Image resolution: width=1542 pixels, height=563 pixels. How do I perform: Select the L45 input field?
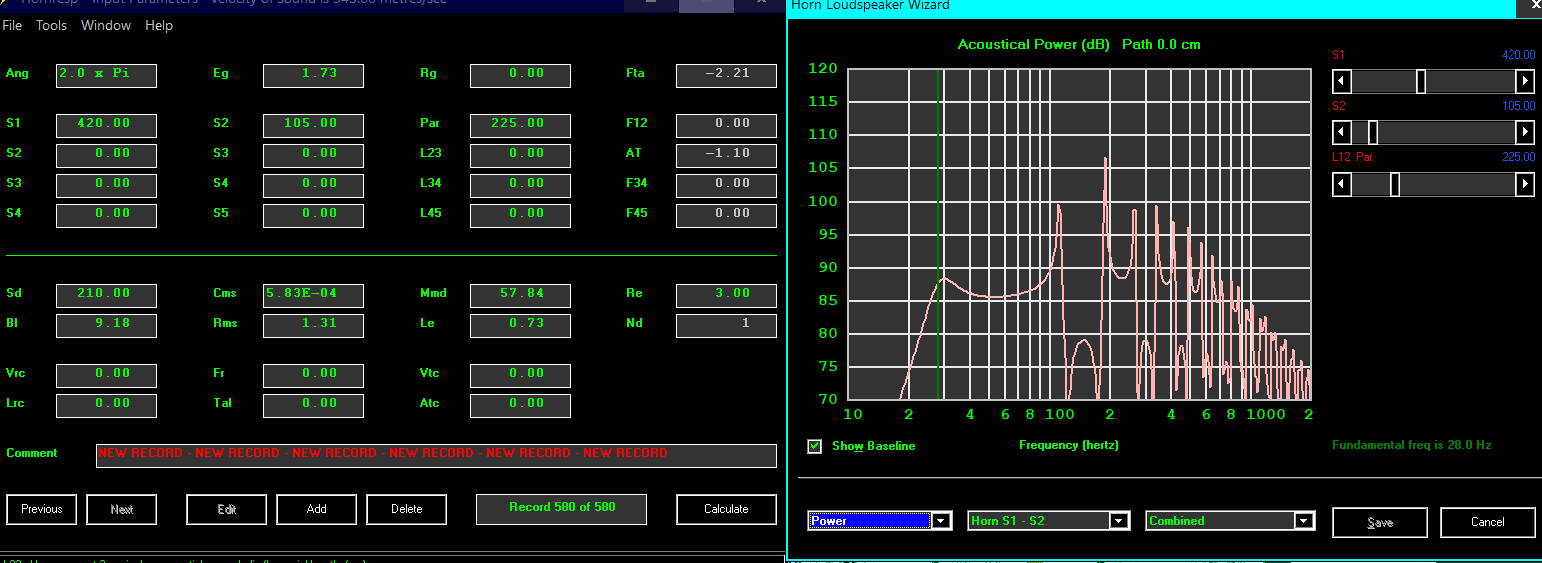pos(520,215)
